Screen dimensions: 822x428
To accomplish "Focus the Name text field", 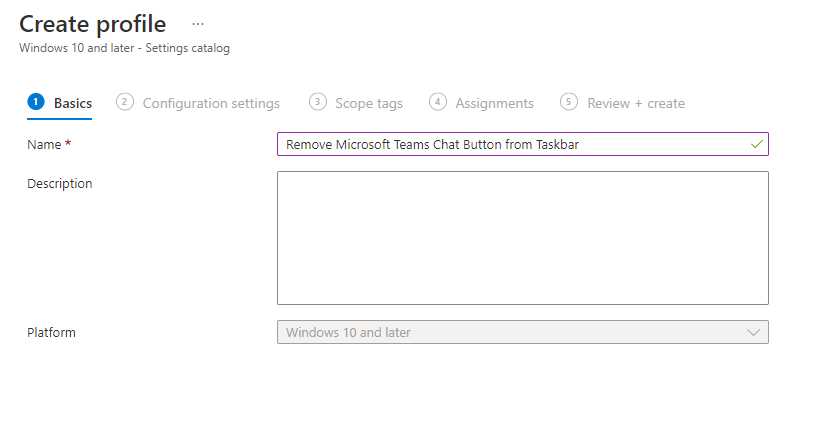I will coord(523,144).
